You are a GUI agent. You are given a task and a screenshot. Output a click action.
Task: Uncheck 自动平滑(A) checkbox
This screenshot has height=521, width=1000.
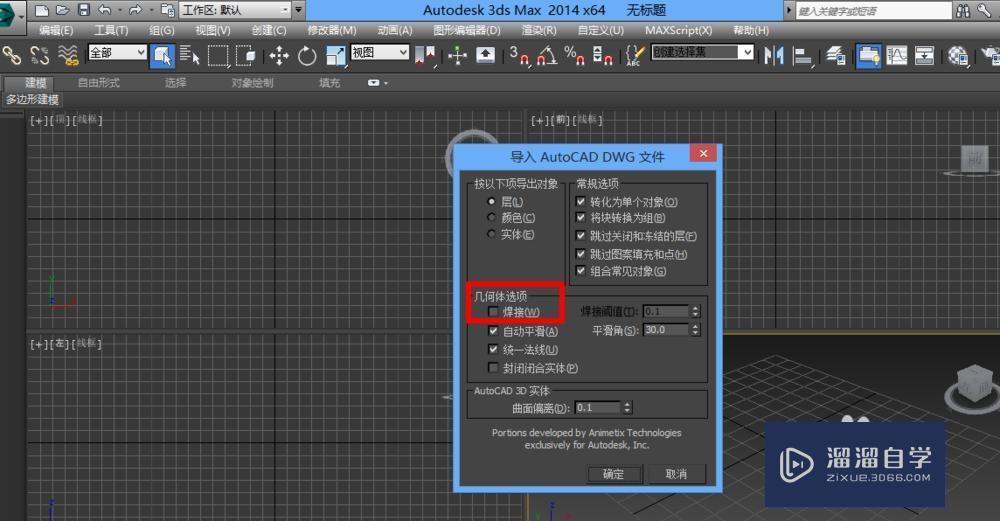pyautogui.click(x=493, y=331)
